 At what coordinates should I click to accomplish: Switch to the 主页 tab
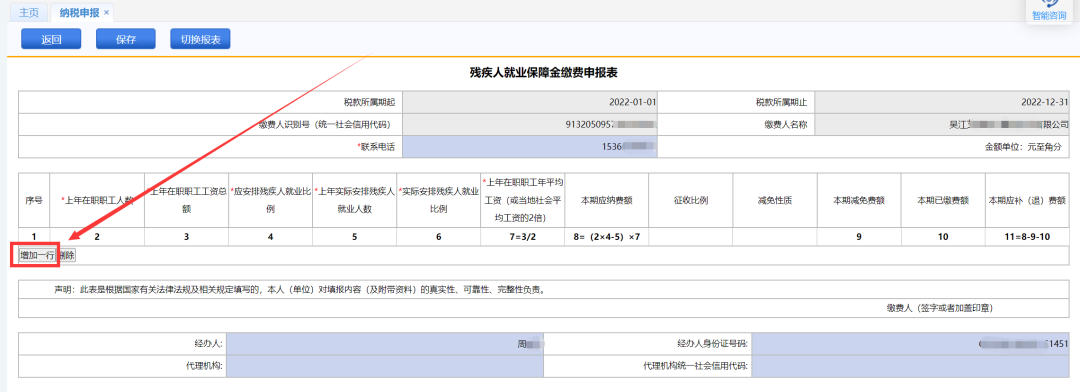click(29, 12)
